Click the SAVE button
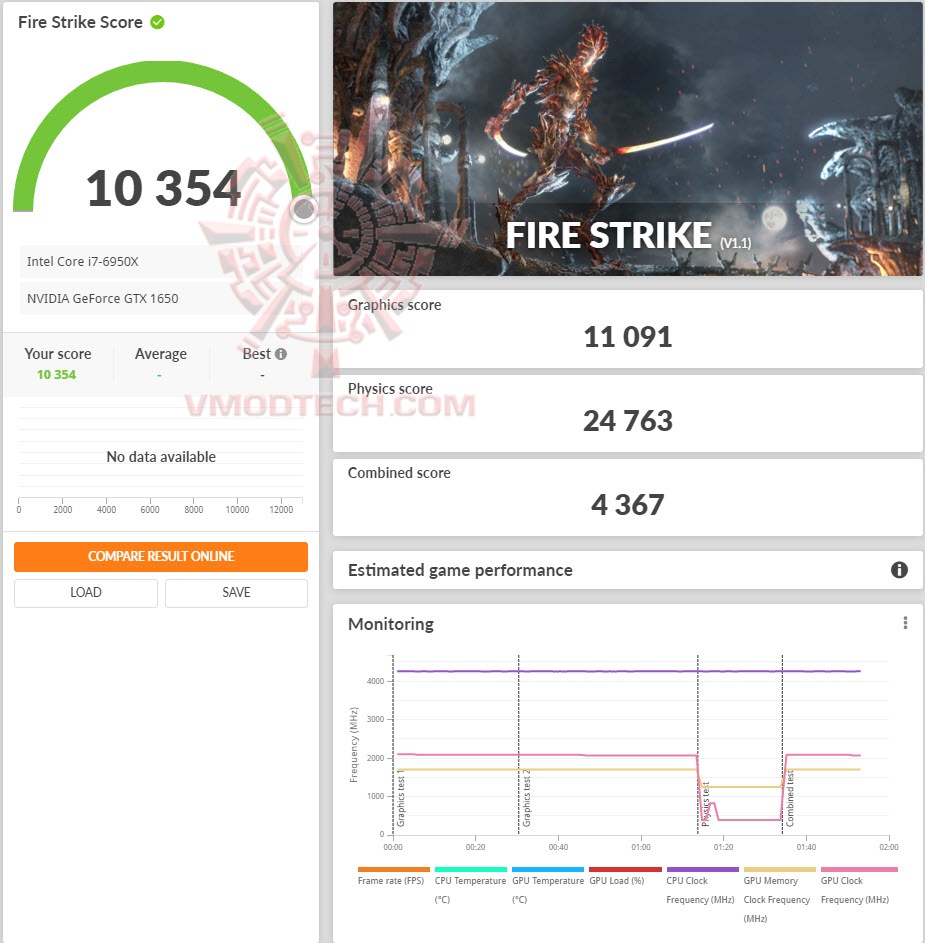 pyautogui.click(x=236, y=592)
